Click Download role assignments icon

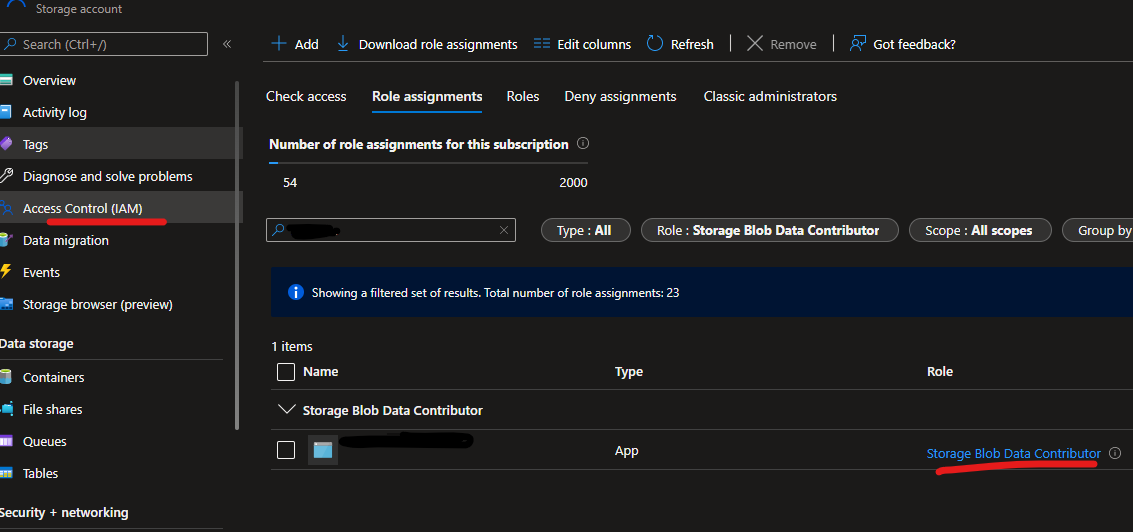point(343,44)
